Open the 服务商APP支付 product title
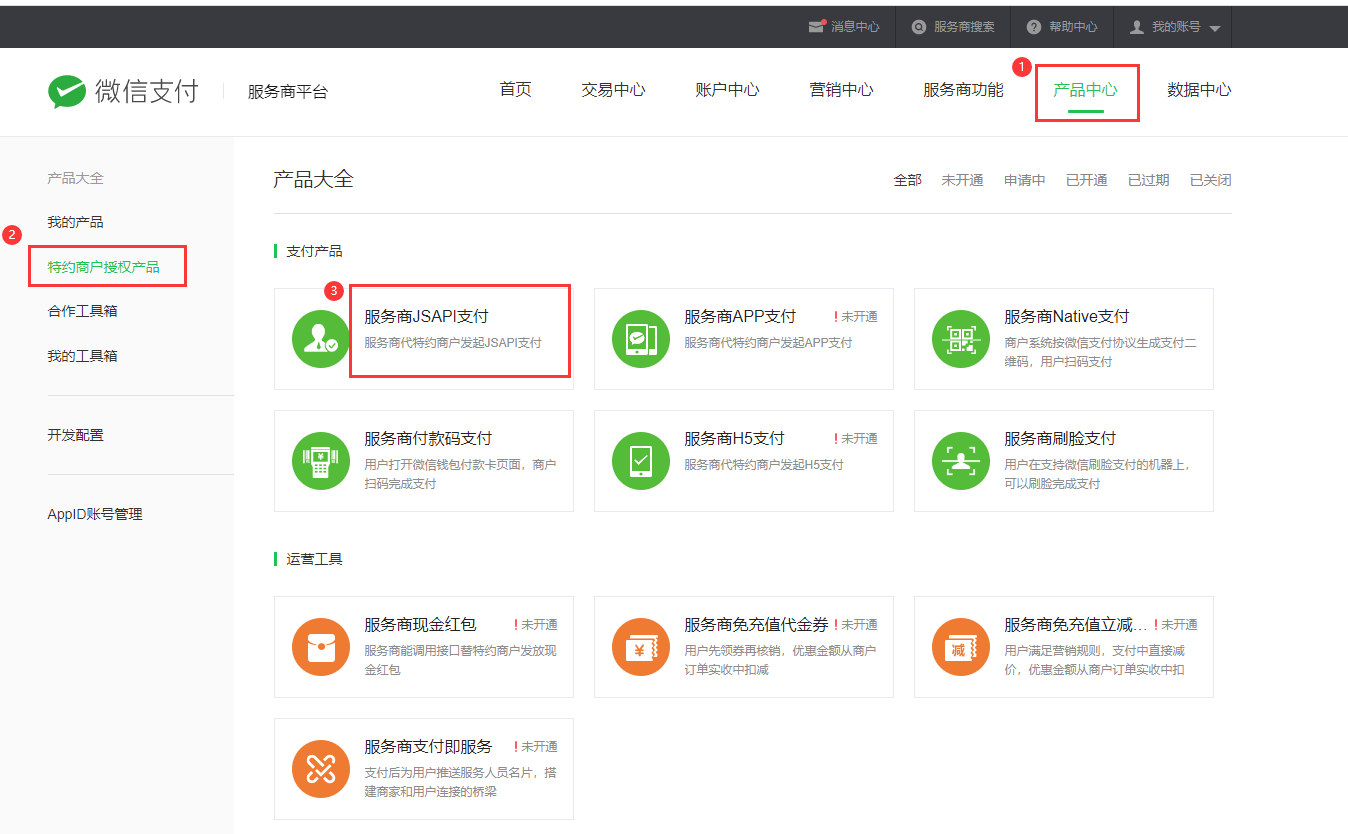Viewport: 1348px width, 834px height. pyautogui.click(x=740, y=316)
